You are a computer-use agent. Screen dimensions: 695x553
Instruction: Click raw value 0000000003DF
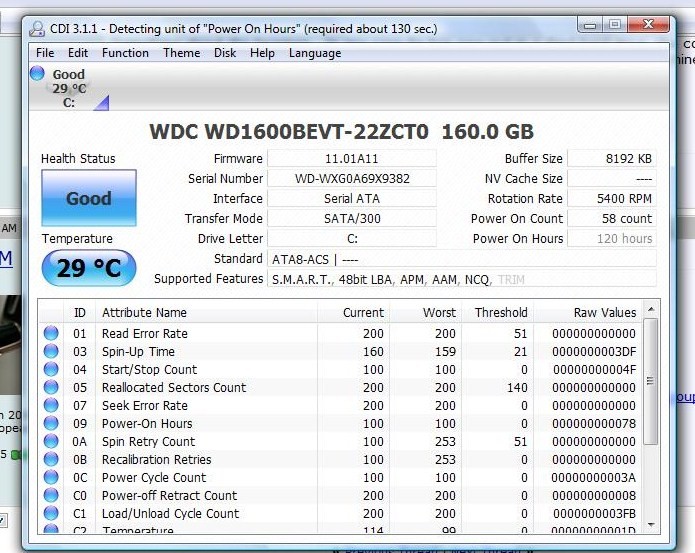(x=594, y=351)
